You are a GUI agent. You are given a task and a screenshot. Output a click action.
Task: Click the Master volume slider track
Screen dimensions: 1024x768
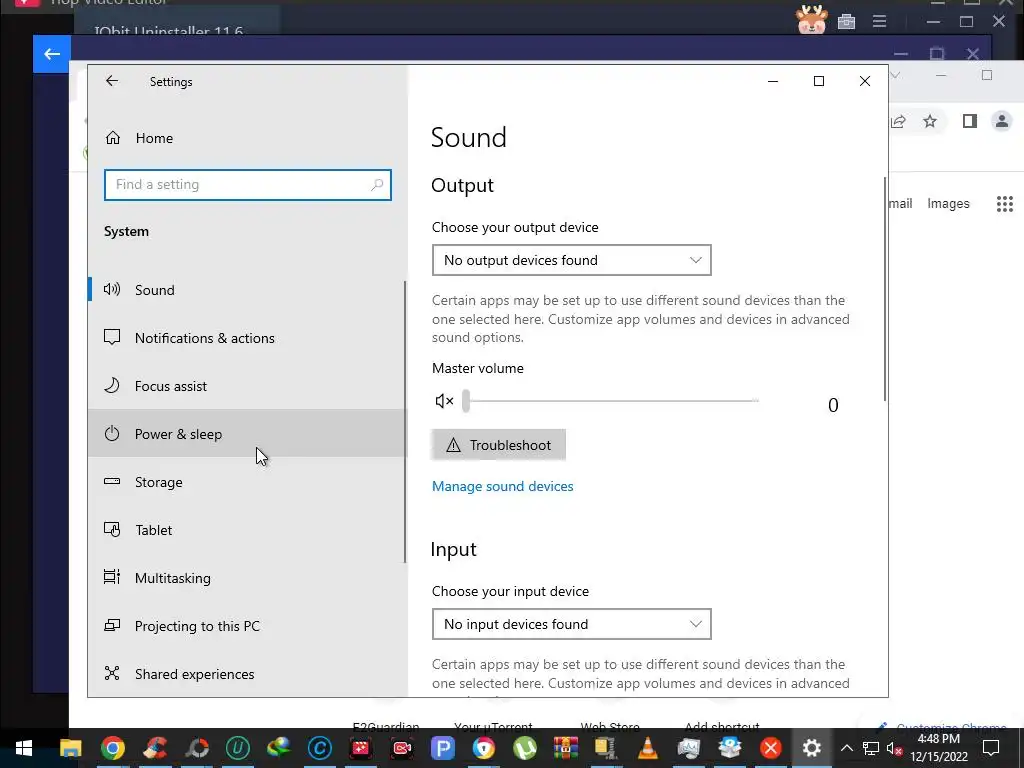(611, 401)
